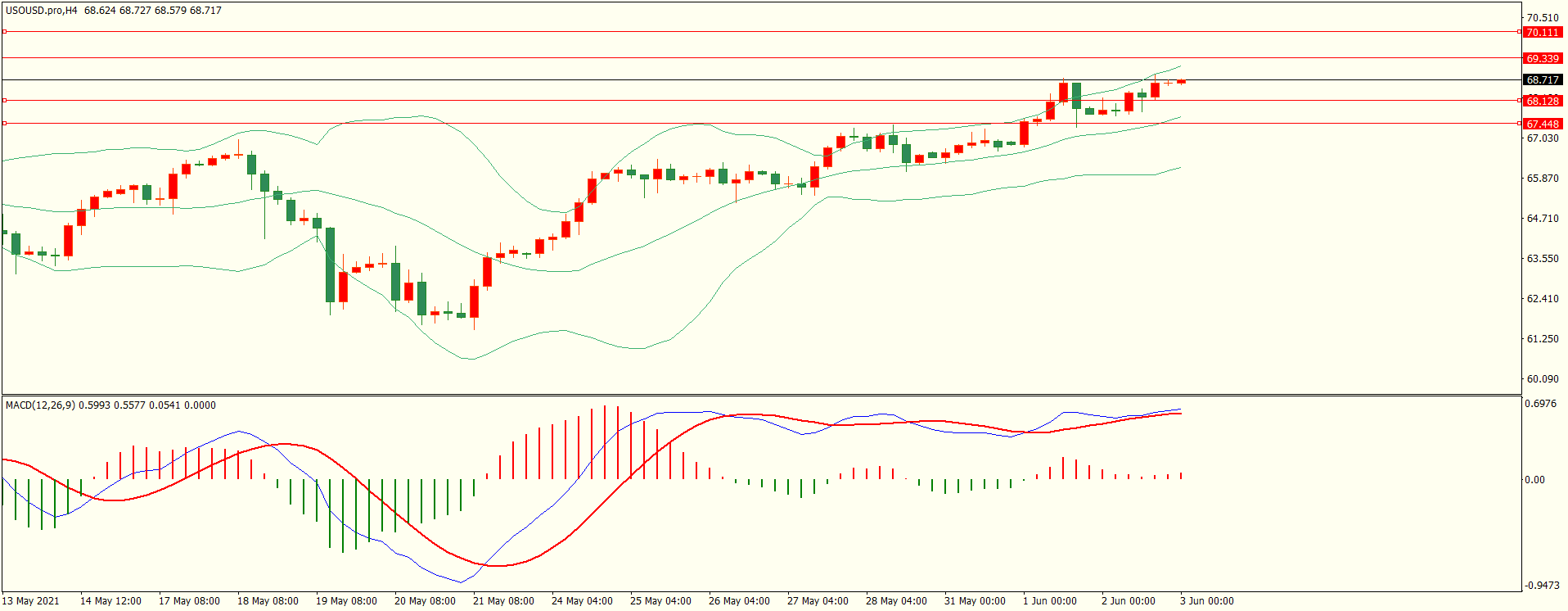Select the 67.448 red price label
Screen dimensions: 1568x611
pos(1542,124)
